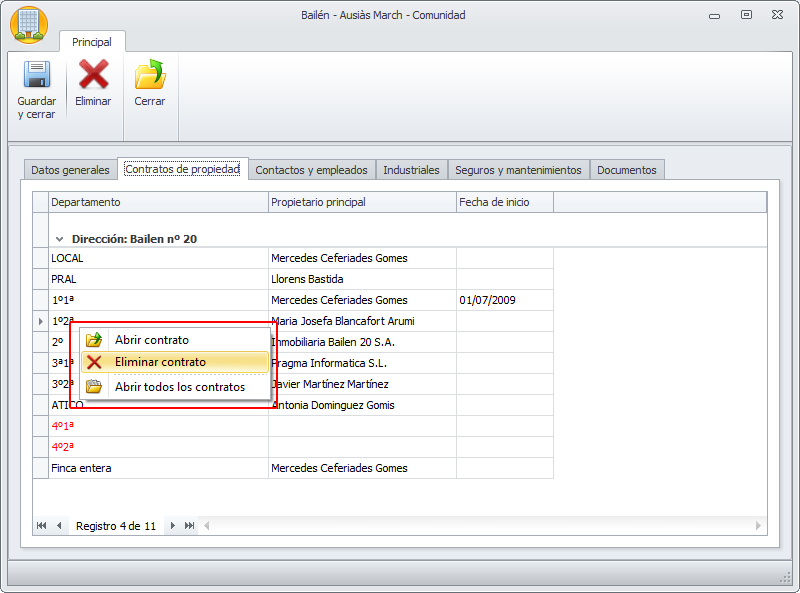Select the PRAL department cell
Image resolution: width=800 pixels, height=593 pixels.
158,279
